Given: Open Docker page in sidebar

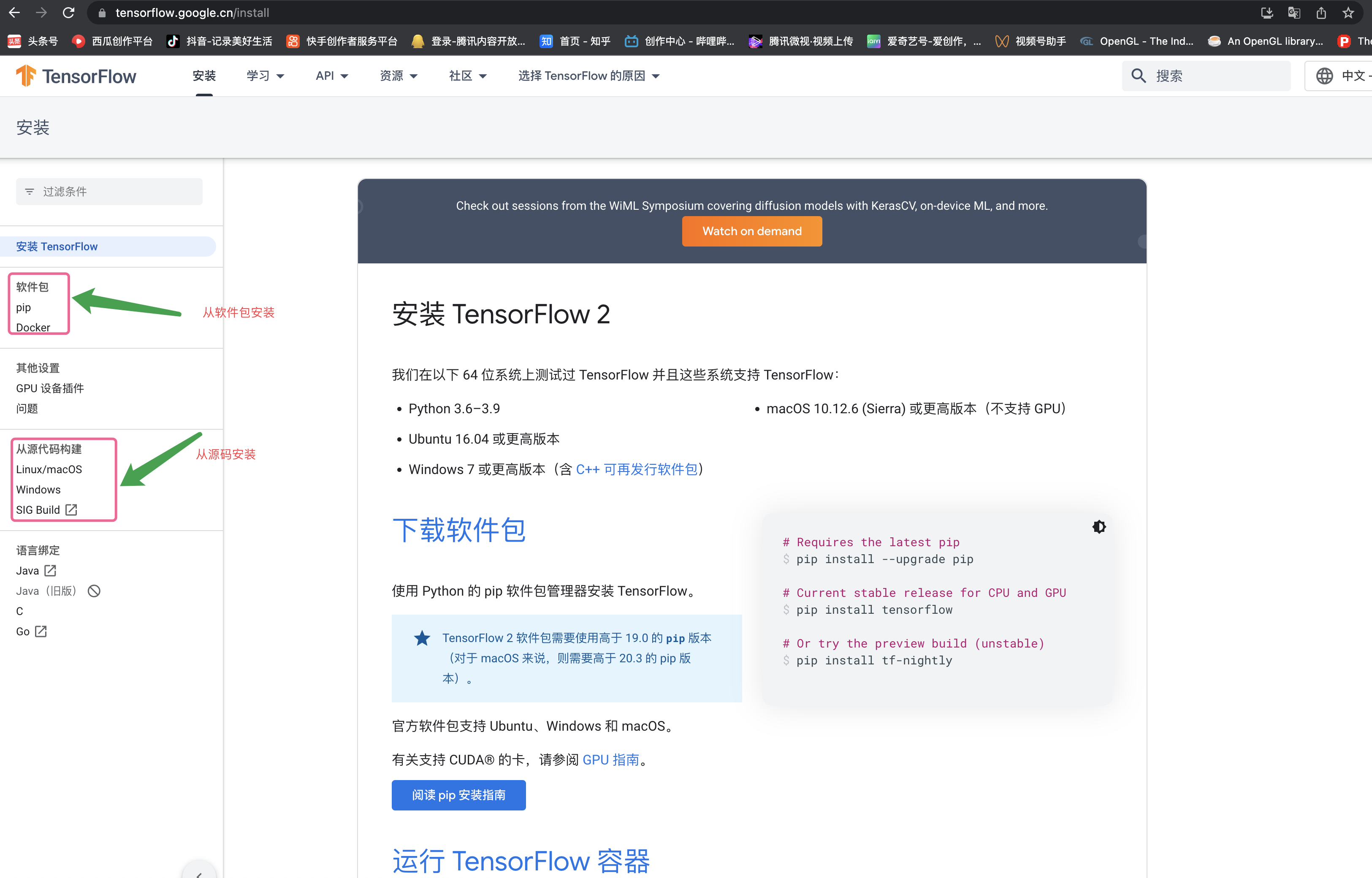Looking at the screenshot, I should [33, 328].
